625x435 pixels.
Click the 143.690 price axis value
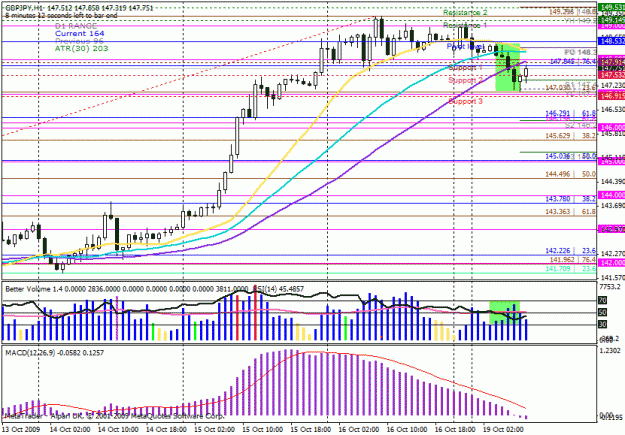click(x=612, y=206)
